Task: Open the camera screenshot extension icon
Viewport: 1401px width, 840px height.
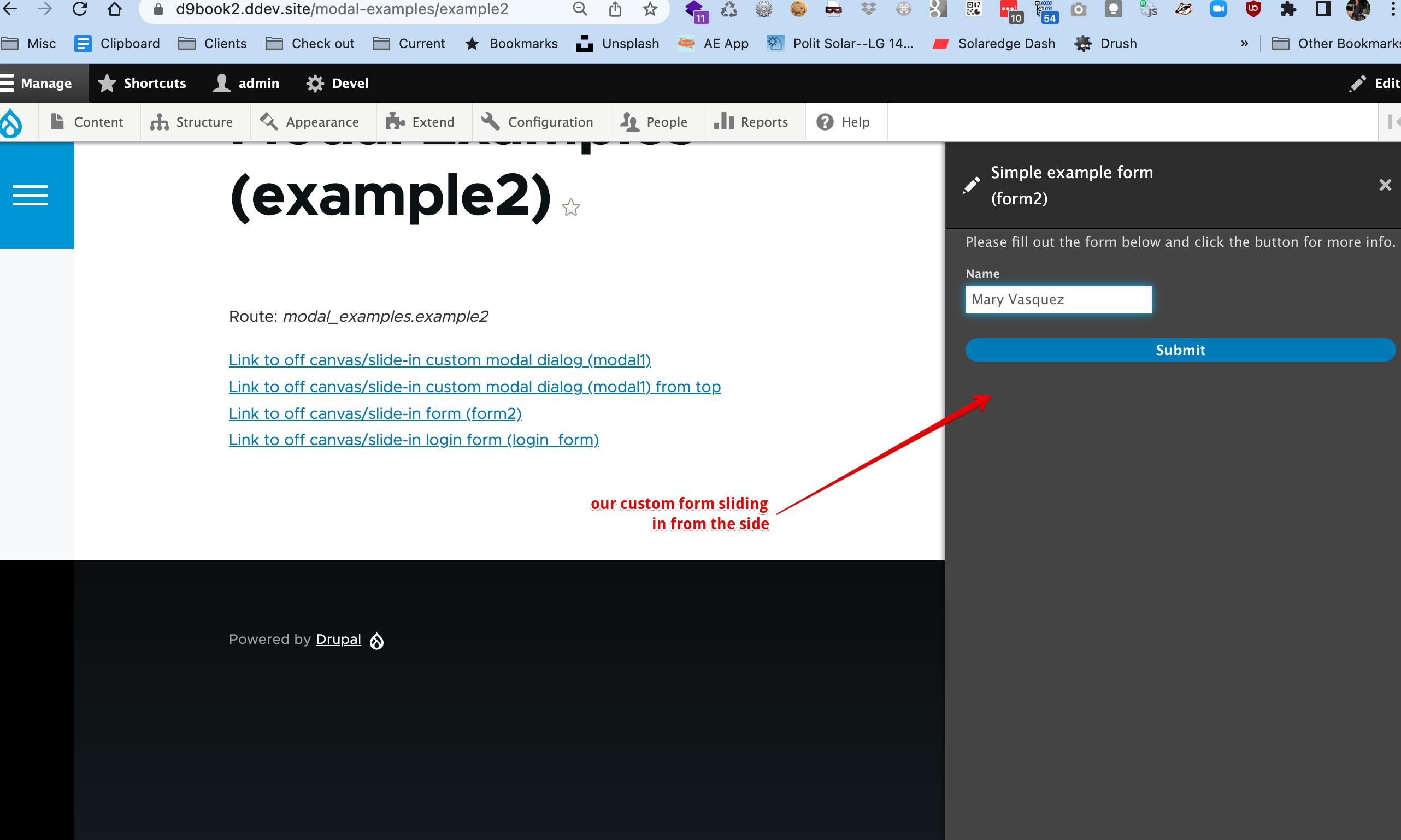Action: (x=1078, y=9)
